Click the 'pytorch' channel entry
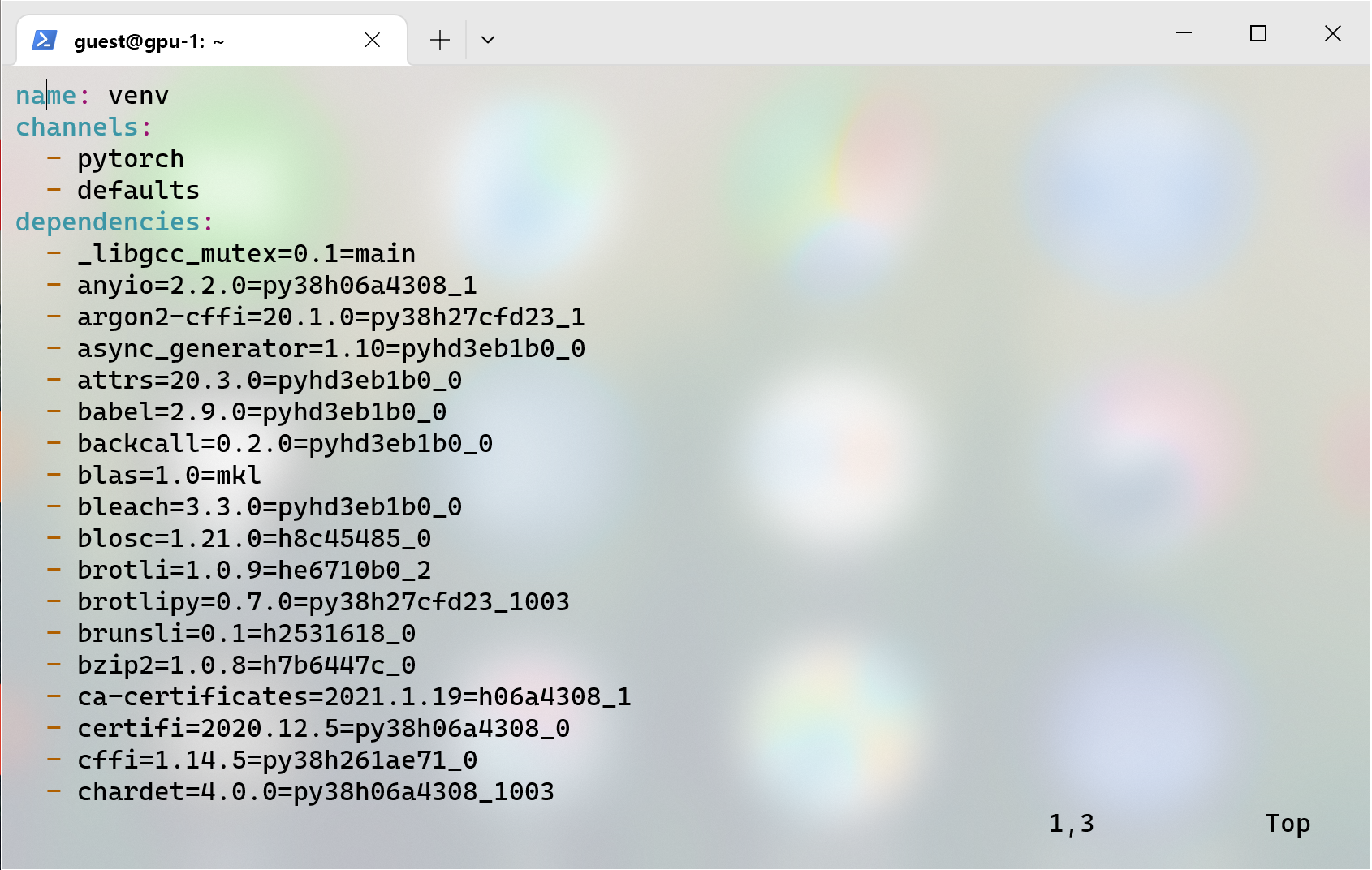The width and height of the screenshot is (1372, 870). [x=131, y=159]
